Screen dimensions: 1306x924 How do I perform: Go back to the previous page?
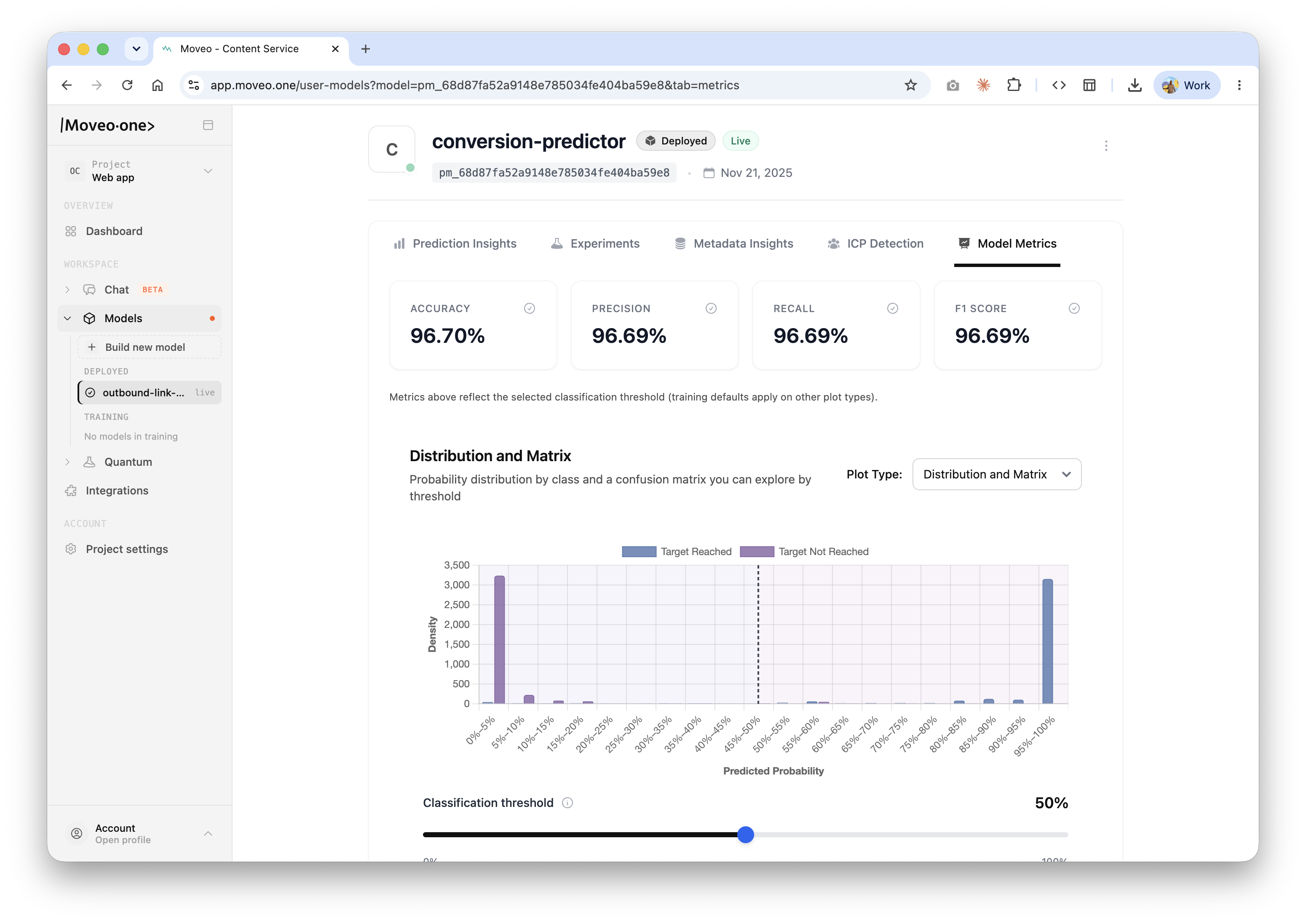pyautogui.click(x=67, y=85)
